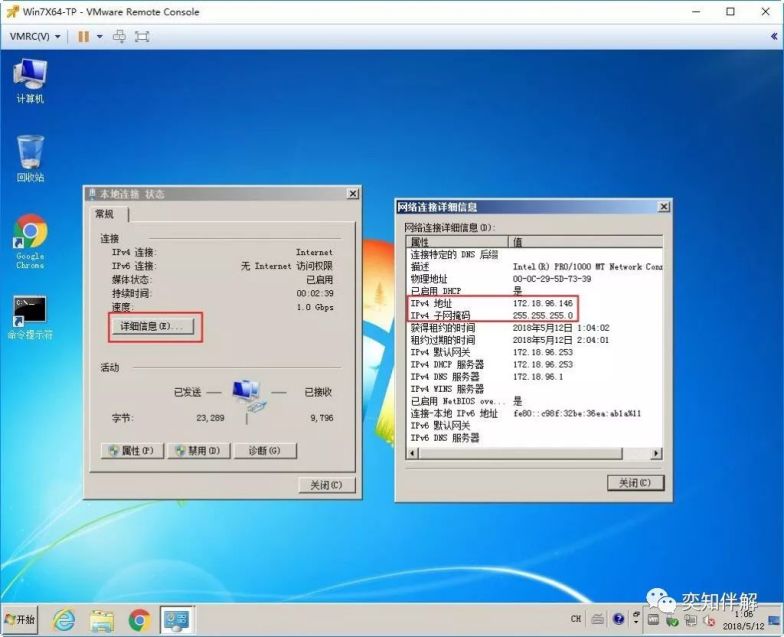Click the 值 column header
Screen dimensions: 784x637
586,242
